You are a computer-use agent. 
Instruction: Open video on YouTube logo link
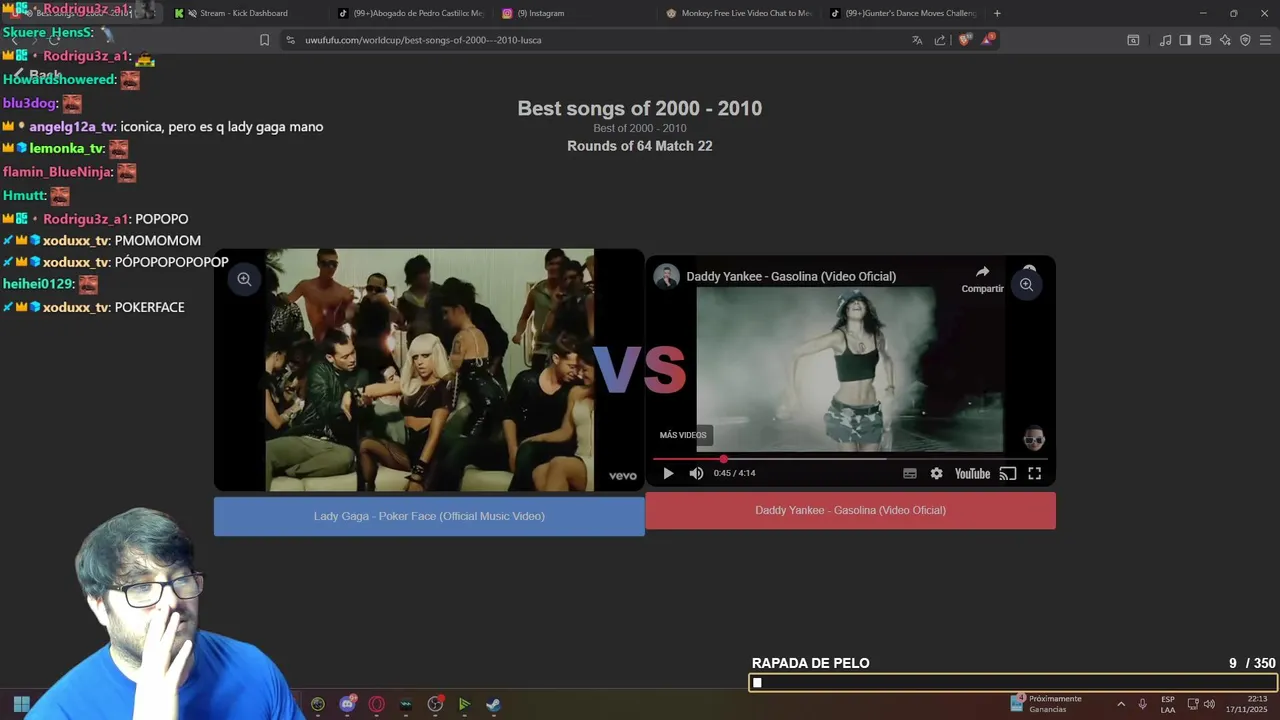click(x=972, y=474)
